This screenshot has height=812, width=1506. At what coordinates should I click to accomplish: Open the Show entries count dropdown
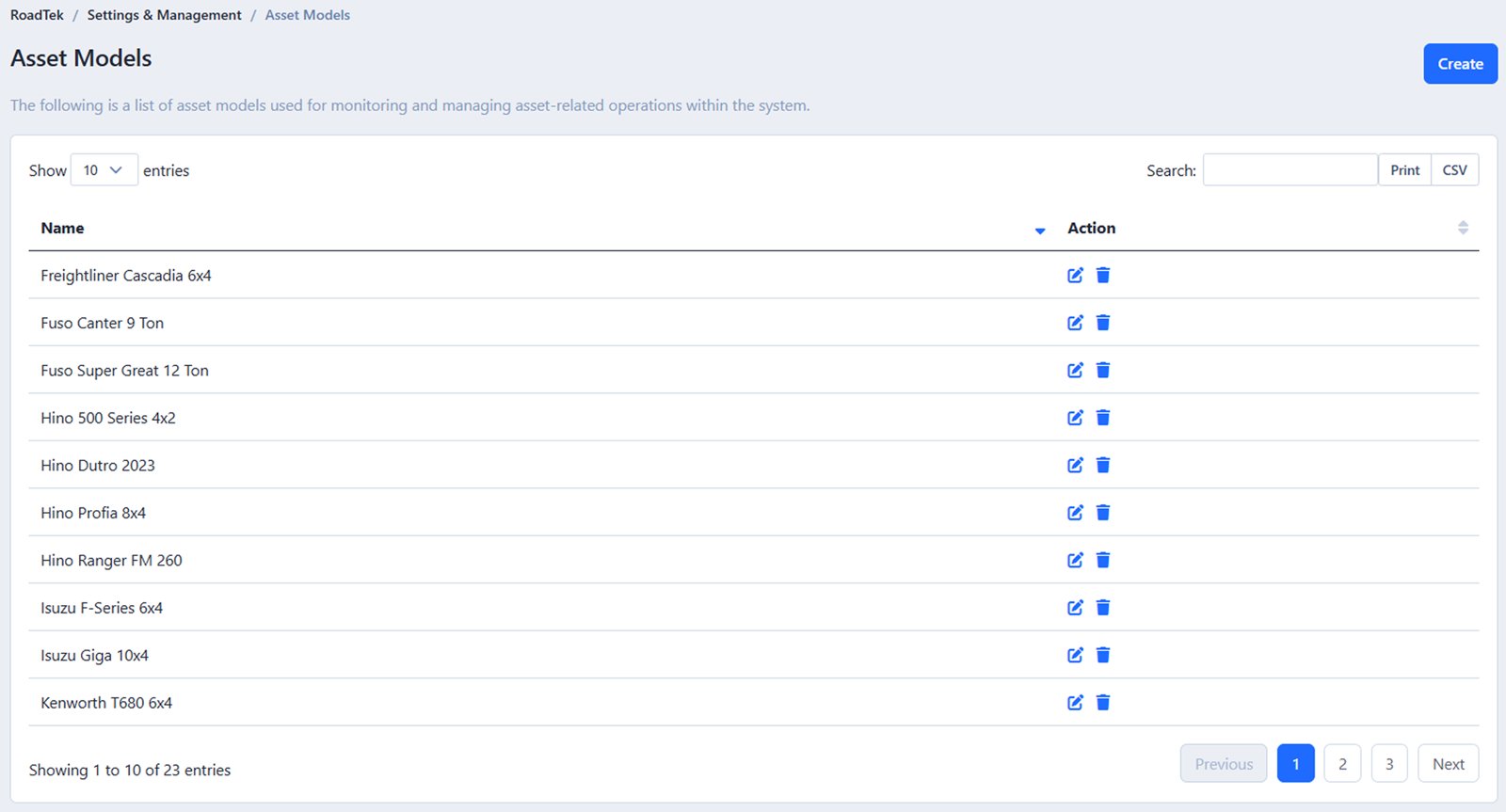pos(104,170)
